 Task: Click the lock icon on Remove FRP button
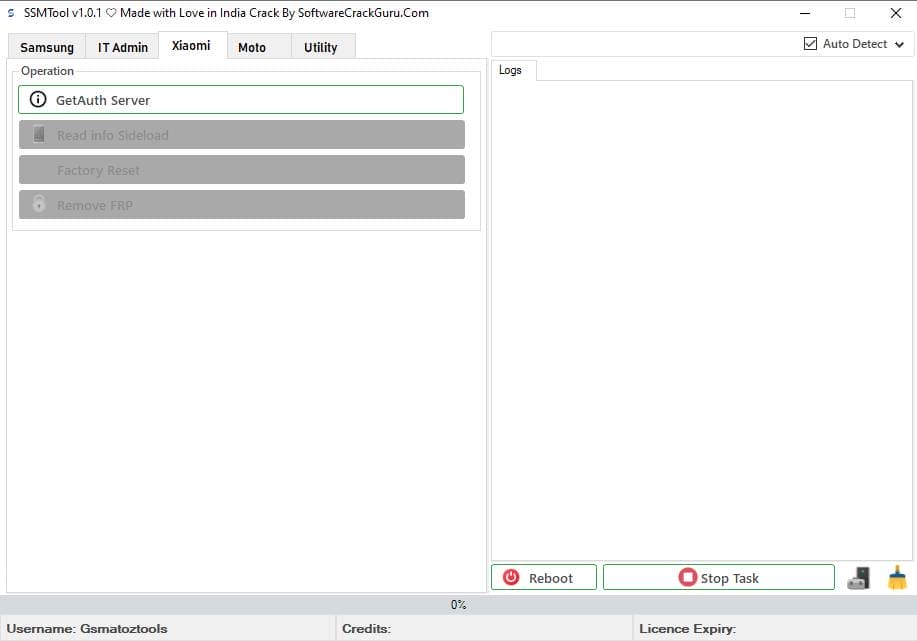click(38, 204)
